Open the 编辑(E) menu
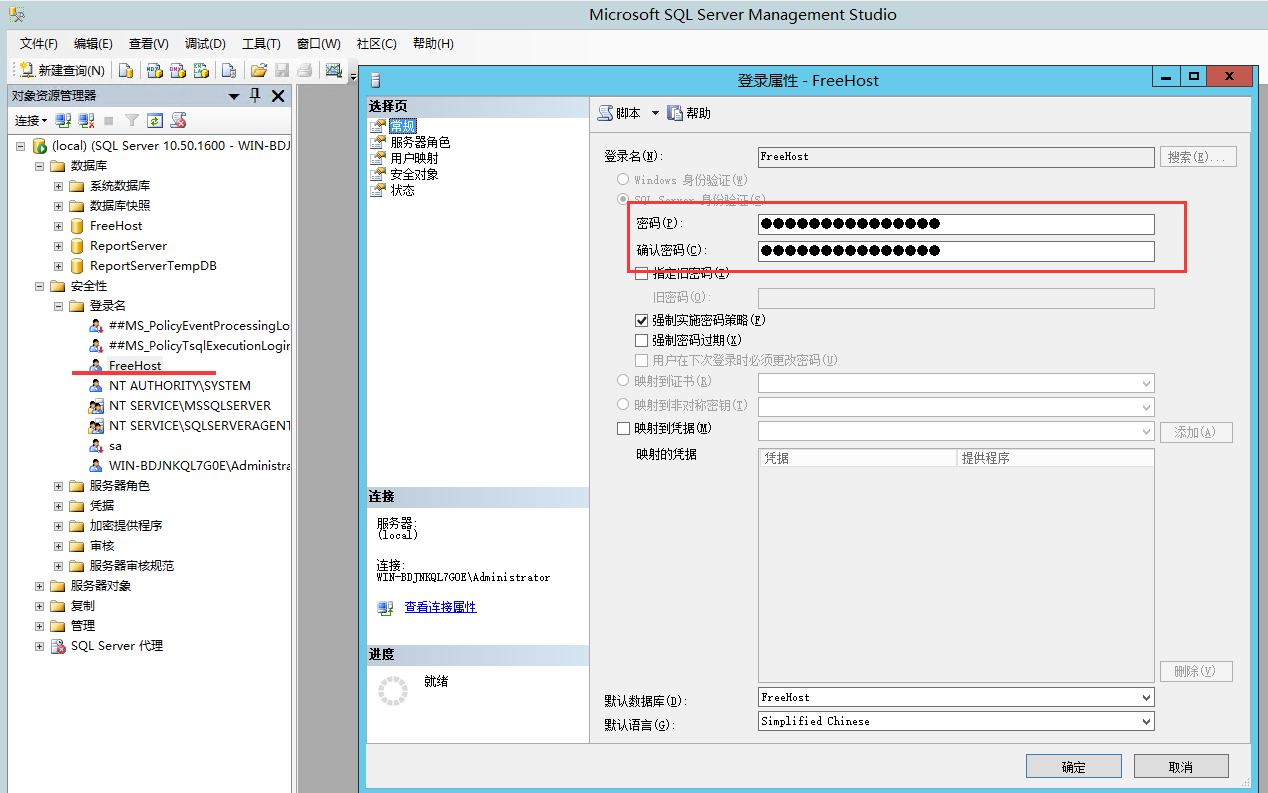This screenshot has height=793, width=1268. pyautogui.click(x=93, y=44)
